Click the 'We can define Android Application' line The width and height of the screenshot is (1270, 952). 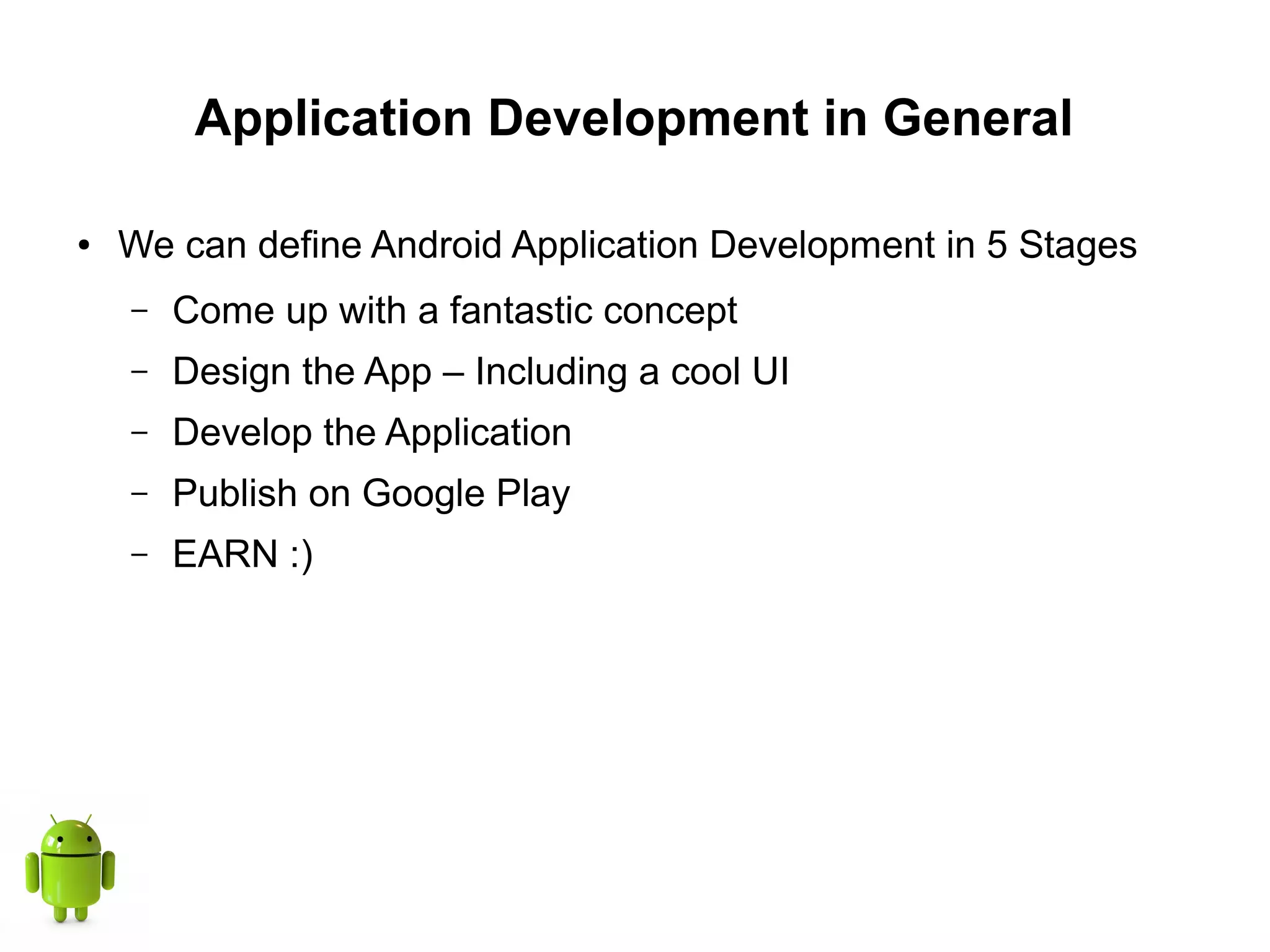click(626, 244)
